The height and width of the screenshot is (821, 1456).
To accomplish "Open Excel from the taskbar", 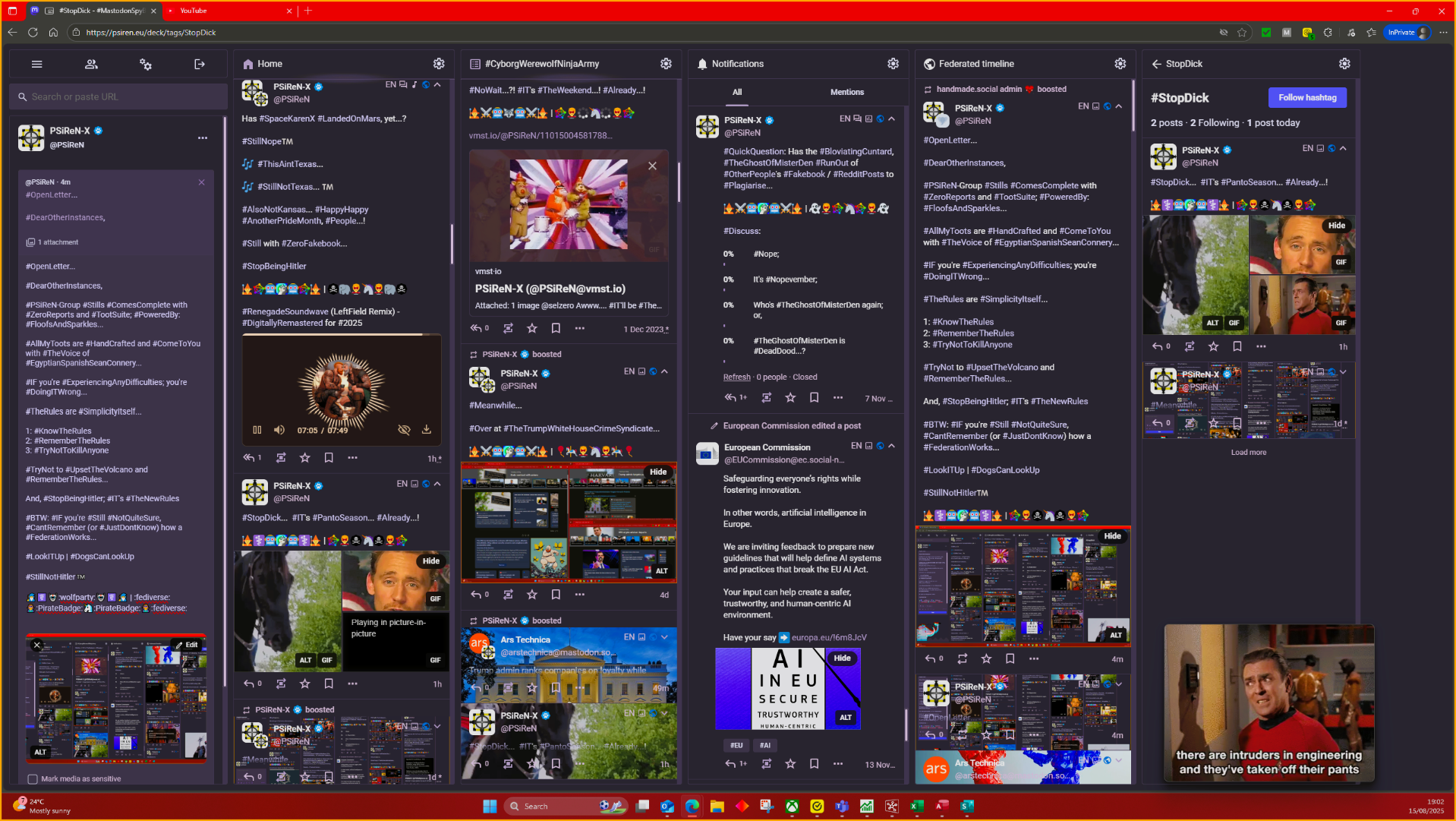I will (x=917, y=806).
